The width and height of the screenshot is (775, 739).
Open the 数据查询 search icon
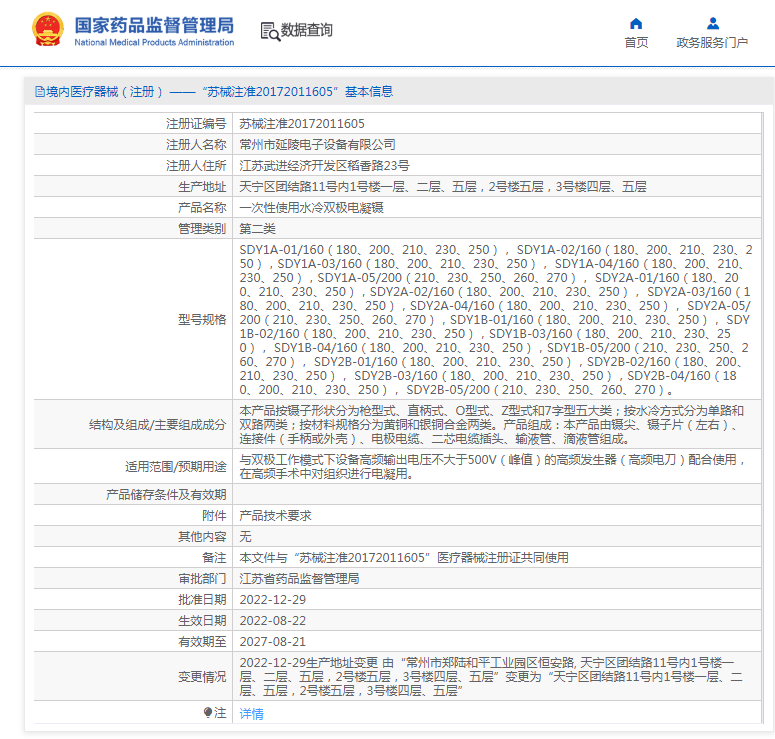click(270, 32)
